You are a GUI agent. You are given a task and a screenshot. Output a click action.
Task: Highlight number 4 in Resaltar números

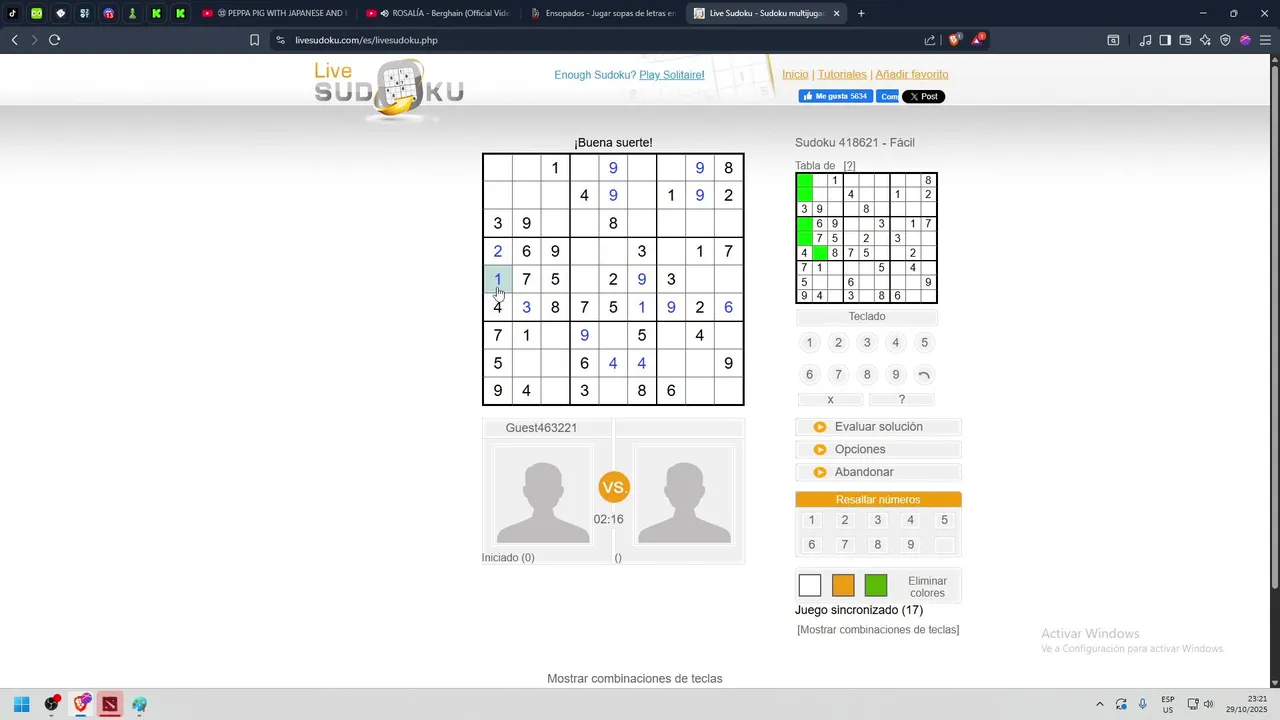pos(911,520)
